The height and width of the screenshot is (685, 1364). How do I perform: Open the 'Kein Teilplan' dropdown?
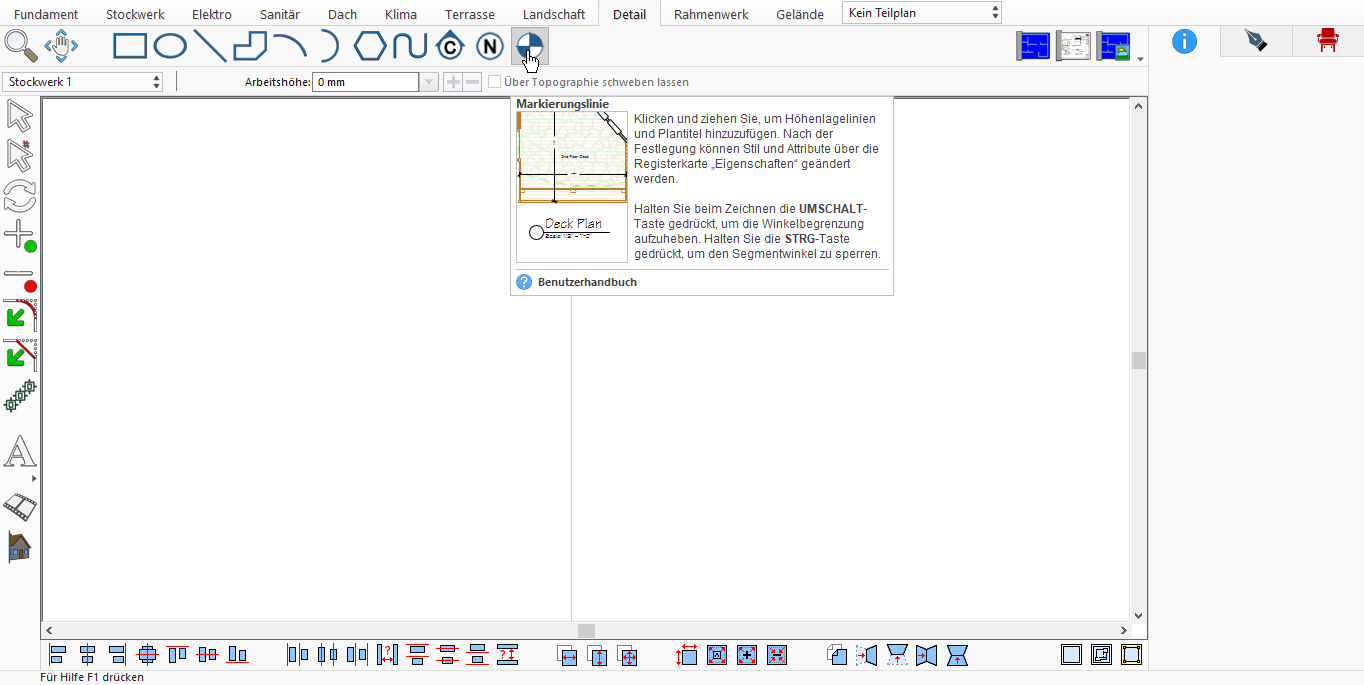click(x=921, y=13)
